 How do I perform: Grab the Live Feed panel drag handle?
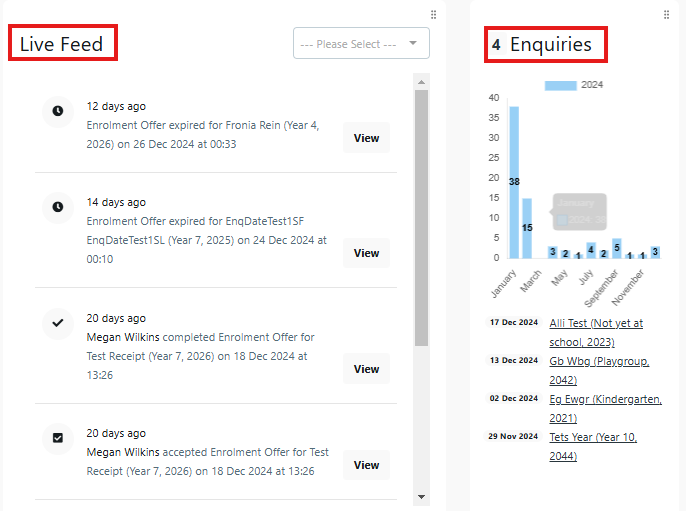pos(433,14)
